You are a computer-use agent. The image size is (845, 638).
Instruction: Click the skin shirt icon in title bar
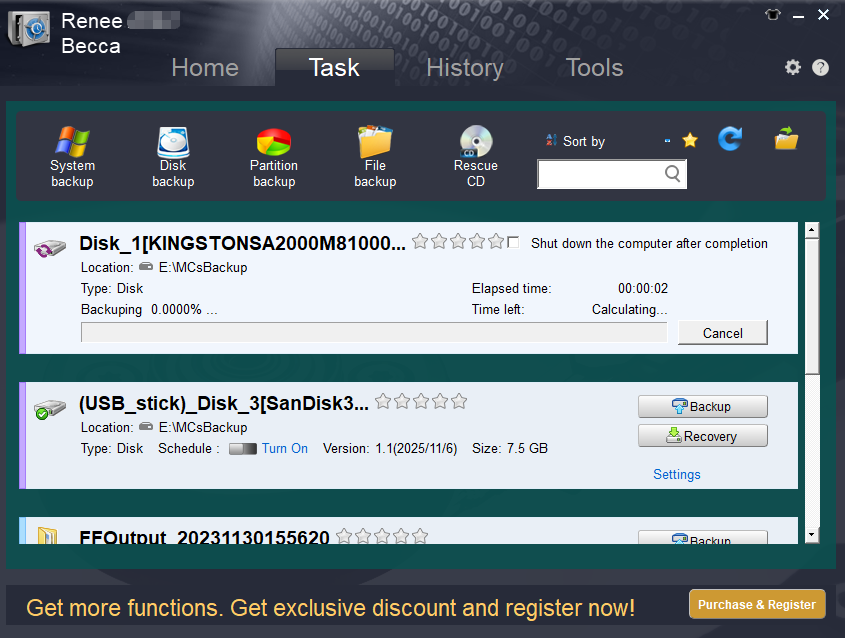[x=773, y=15]
